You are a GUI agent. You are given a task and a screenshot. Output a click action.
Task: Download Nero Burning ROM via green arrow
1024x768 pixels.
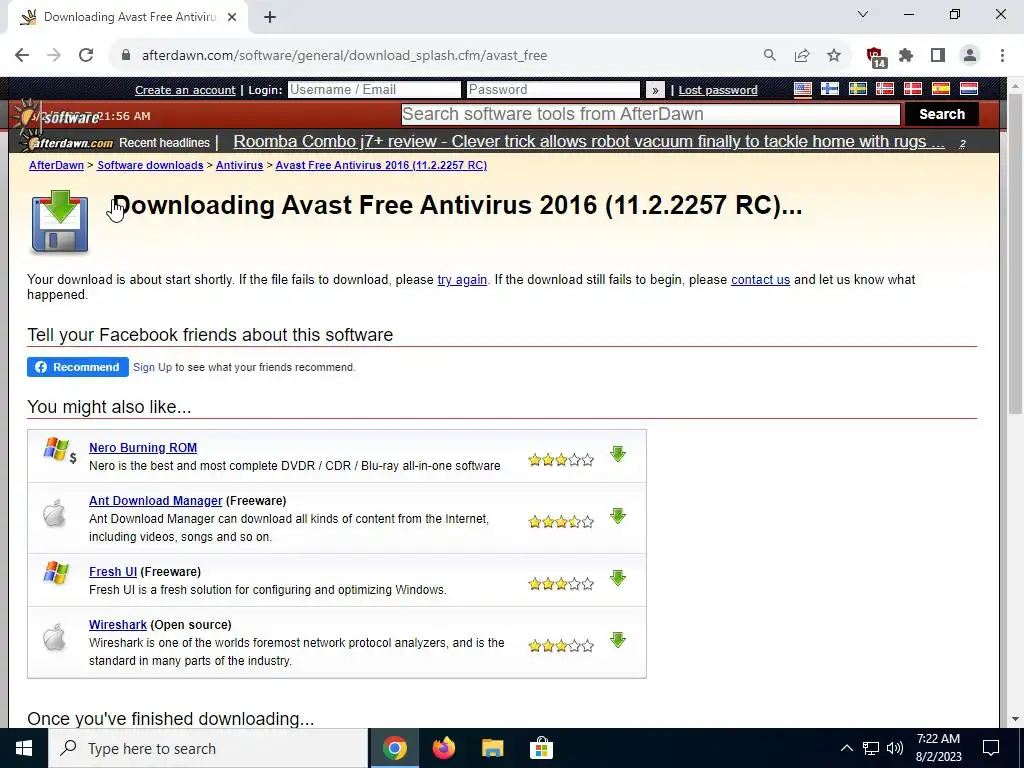618,454
